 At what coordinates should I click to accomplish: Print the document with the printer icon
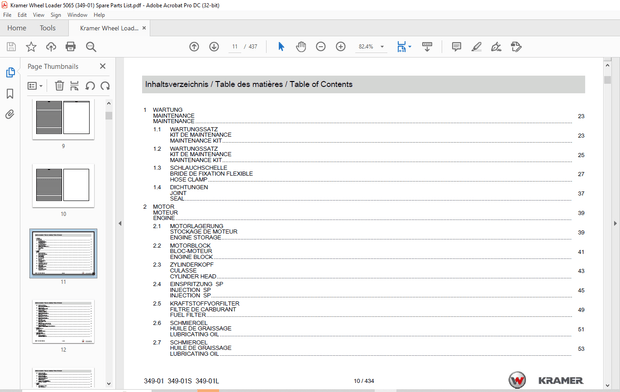point(70,47)
